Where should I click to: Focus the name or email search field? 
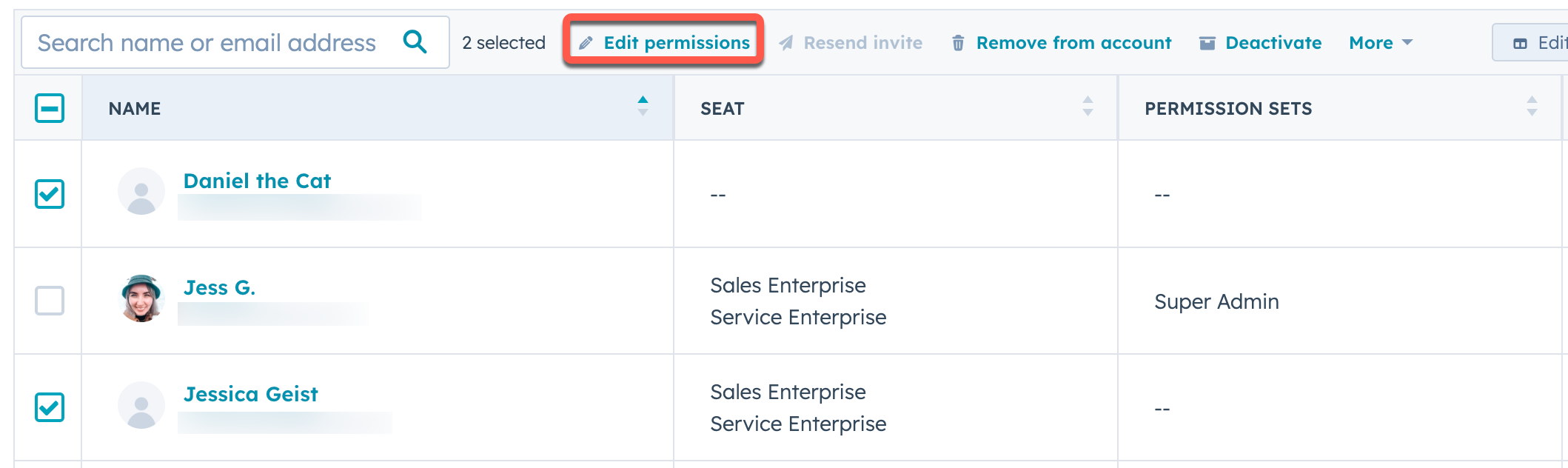[207, 43]
